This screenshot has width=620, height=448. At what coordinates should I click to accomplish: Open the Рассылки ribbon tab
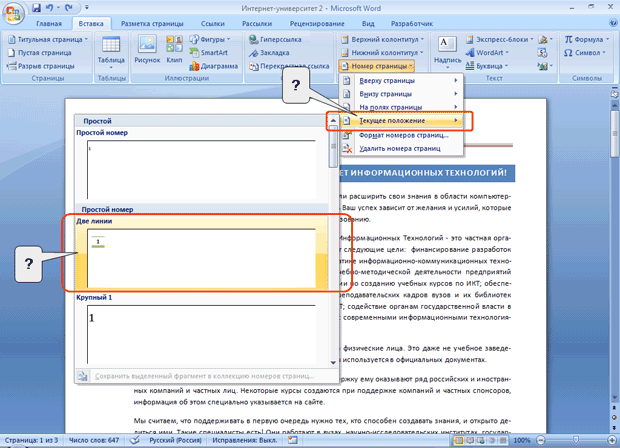tap(257, 24)
